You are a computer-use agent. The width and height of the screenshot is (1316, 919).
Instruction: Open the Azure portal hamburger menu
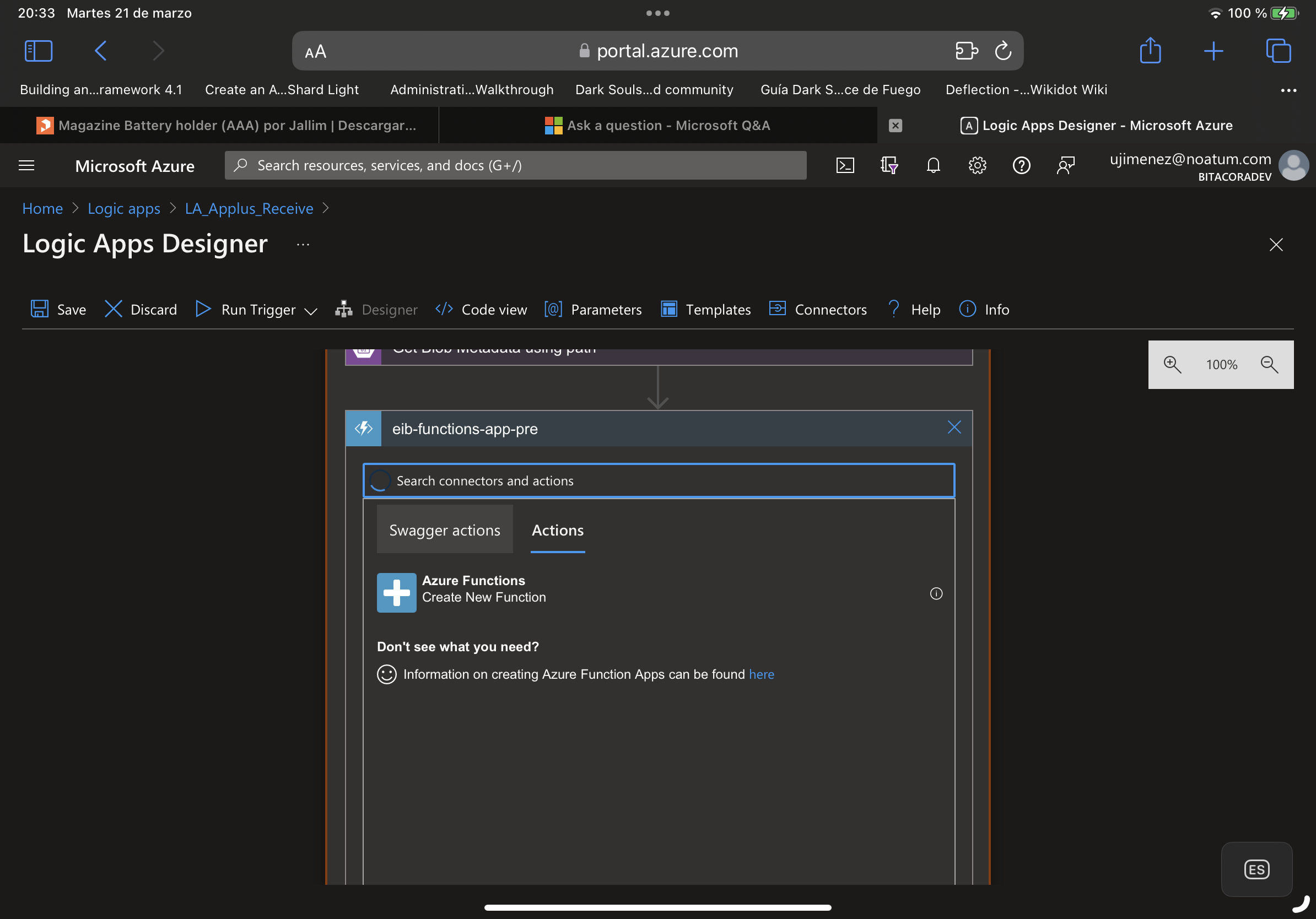(x=26, y=166)
